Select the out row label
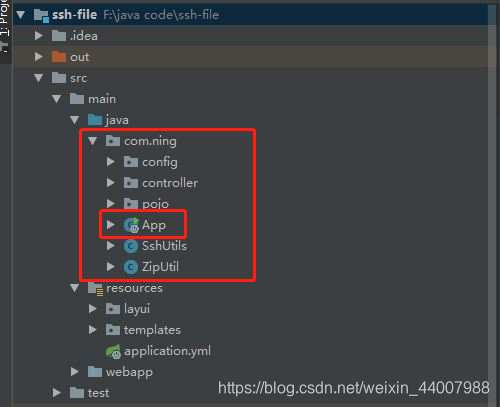This screenshot has height=407, width=500. pos(80,57)
